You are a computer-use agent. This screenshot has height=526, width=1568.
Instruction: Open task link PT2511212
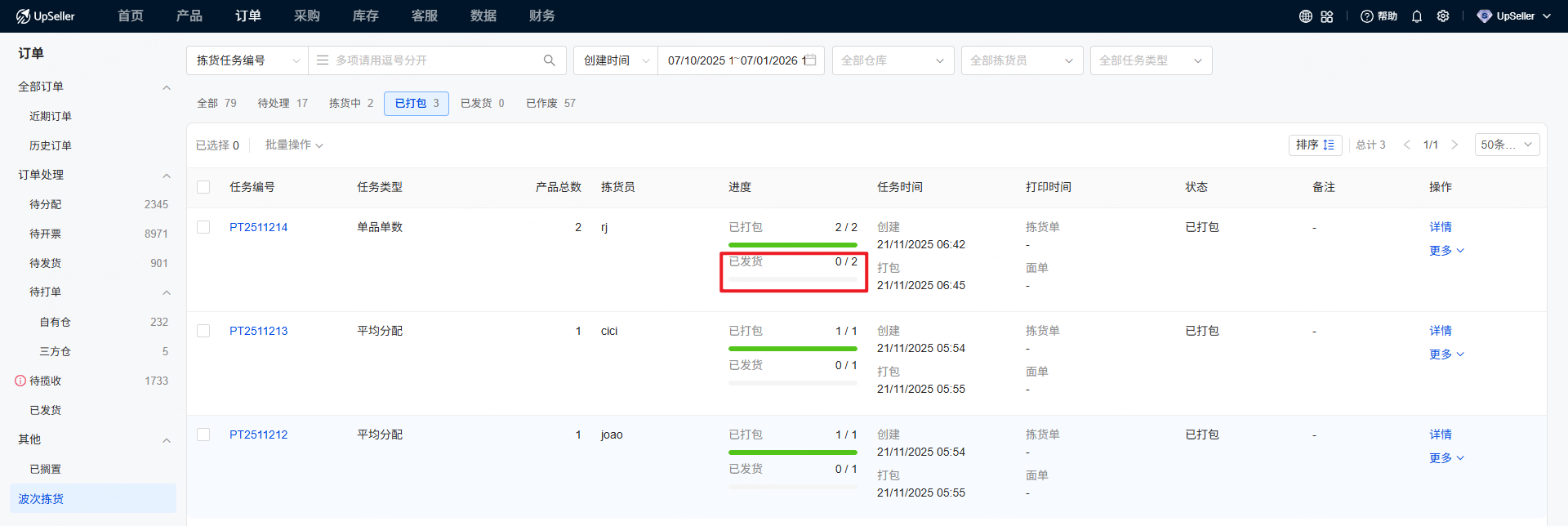[258, 435]
